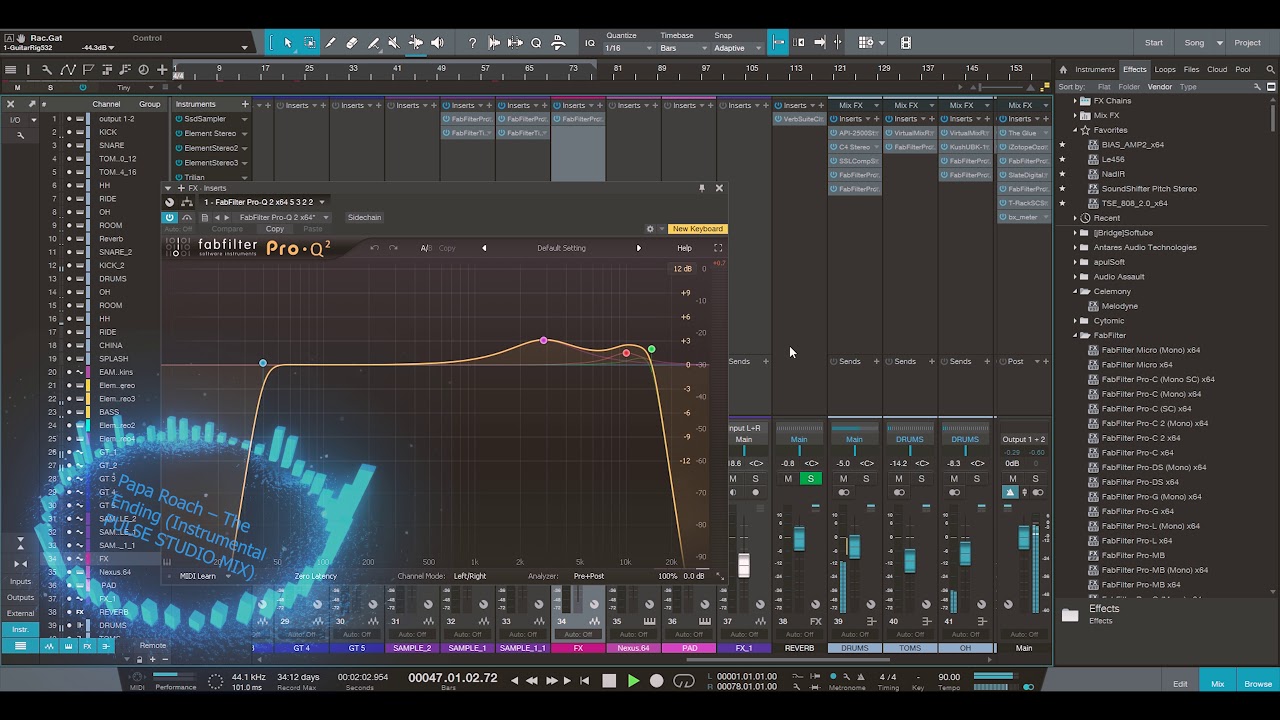The height and width of the screenshot is (720, 1280).
Task: Select the Paint pencil tool
Action: point(330,43)
